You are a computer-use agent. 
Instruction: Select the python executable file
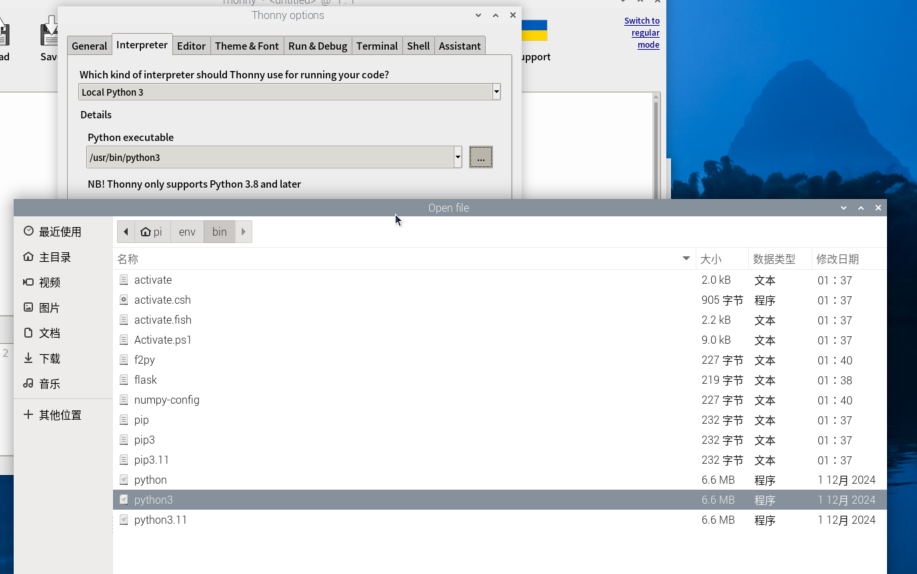[x=500, y=480]
